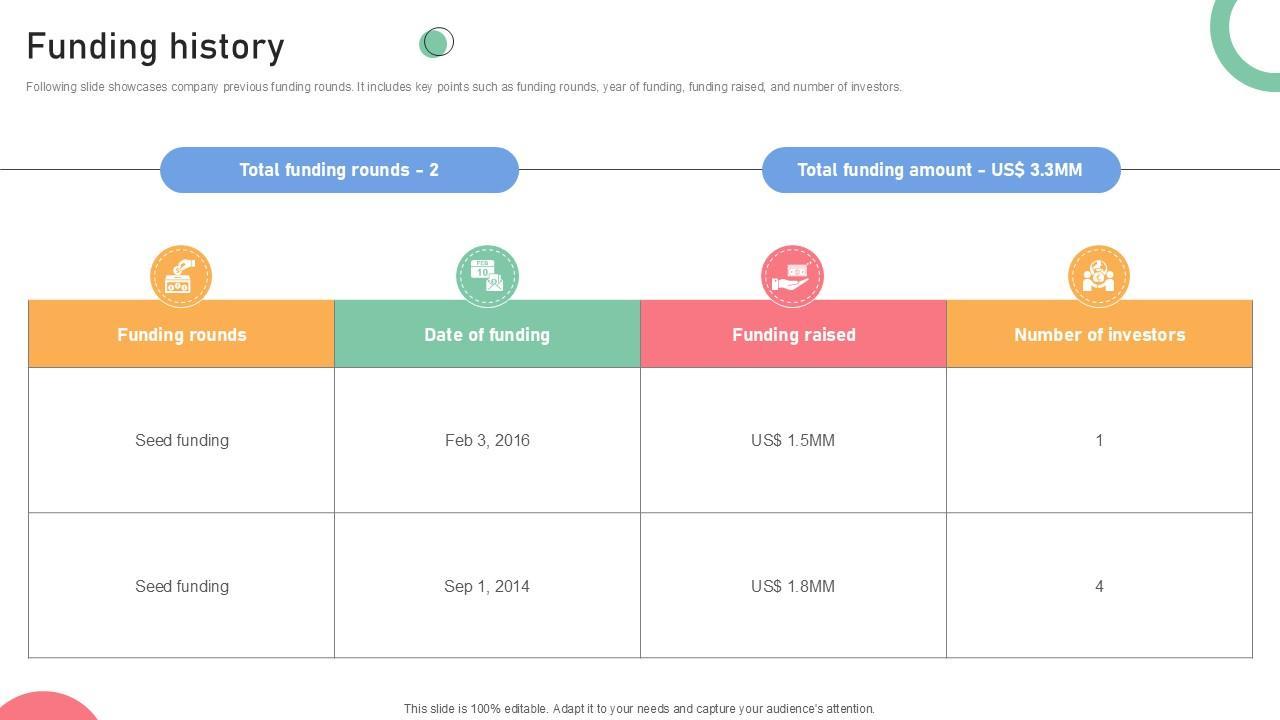
Task: Click the 100% editable footer note
Action: (x=639, y=709)
